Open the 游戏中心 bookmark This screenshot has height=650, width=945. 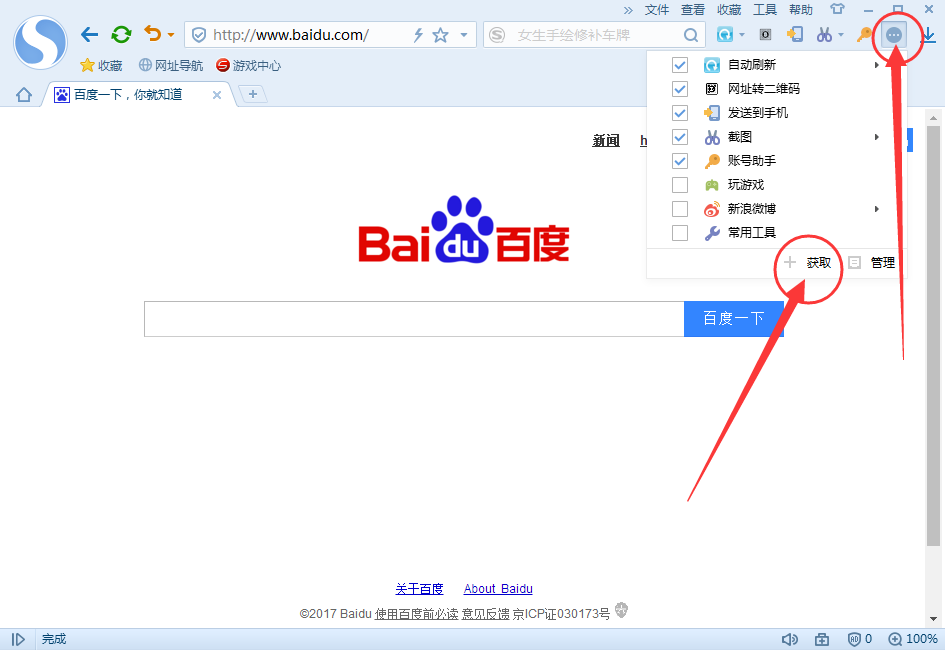point(248,65)
